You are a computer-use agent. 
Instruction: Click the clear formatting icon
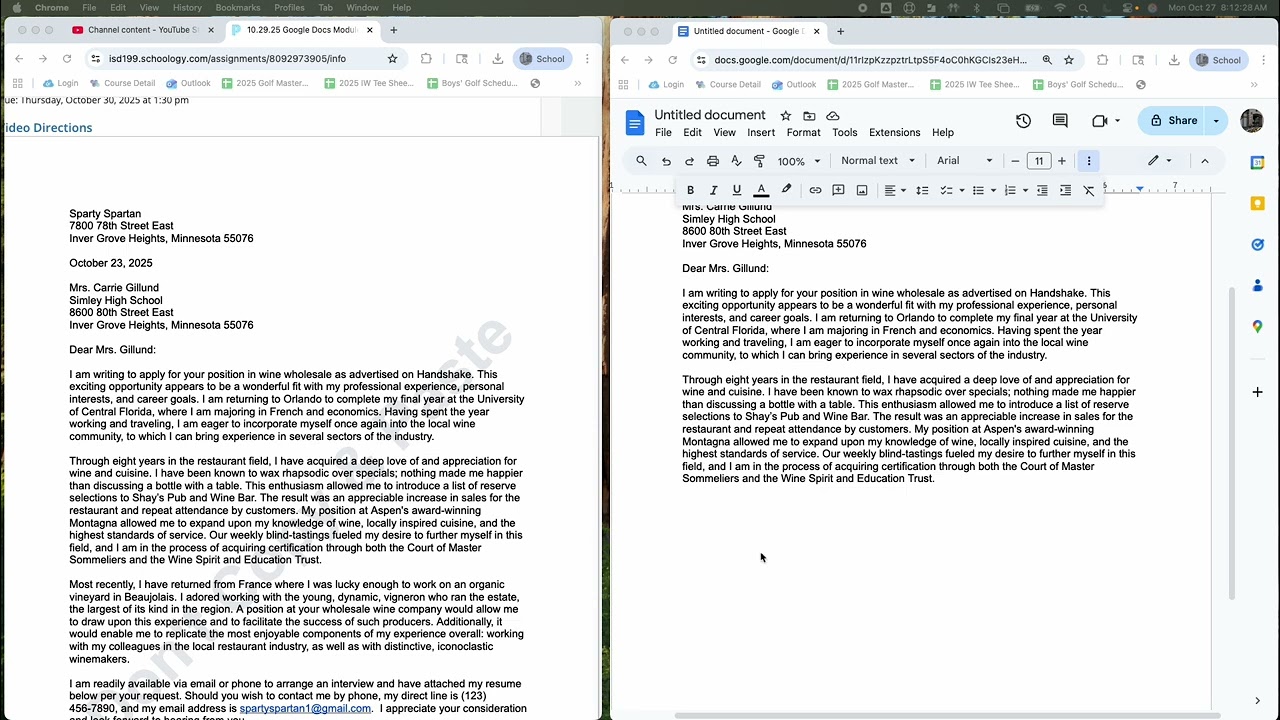point(1089,190)
